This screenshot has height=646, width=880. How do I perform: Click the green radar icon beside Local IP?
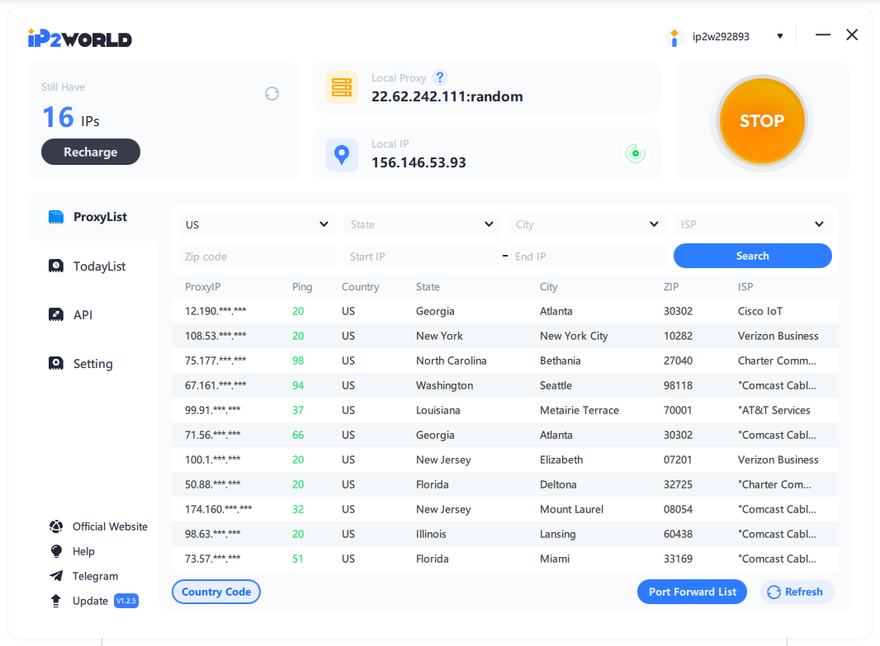(634, 153)
